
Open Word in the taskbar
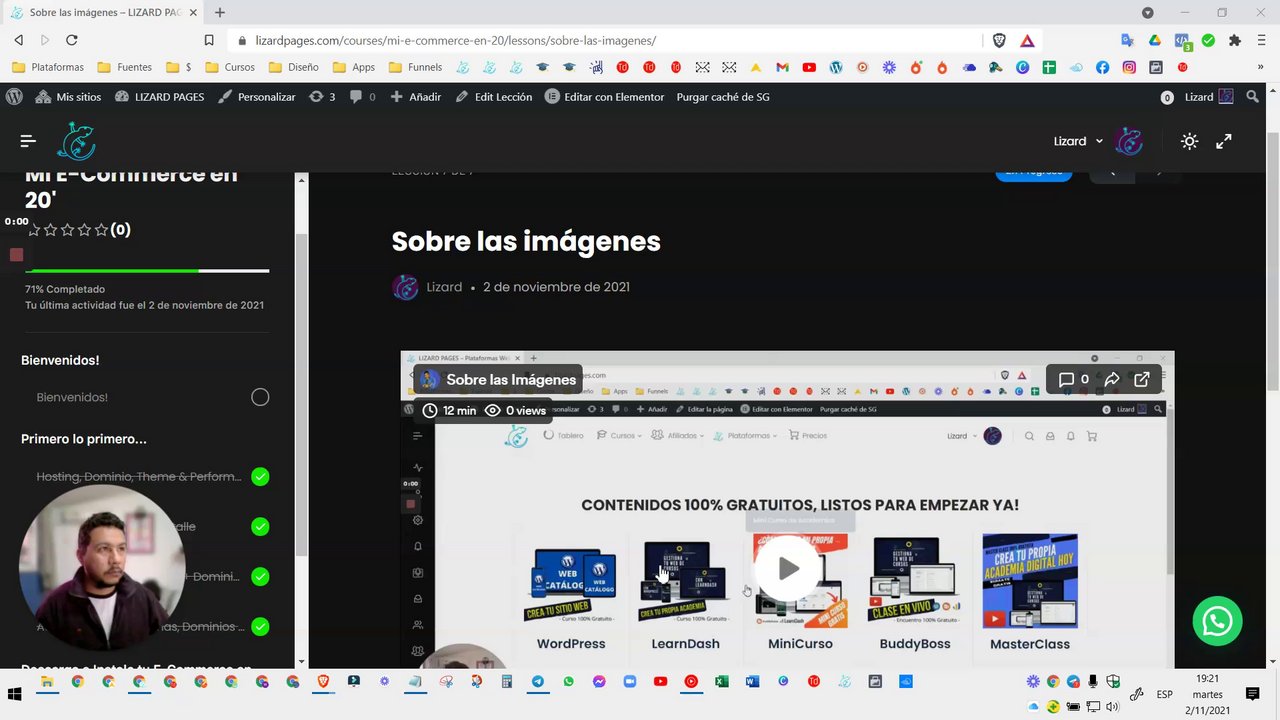[752, 682]
